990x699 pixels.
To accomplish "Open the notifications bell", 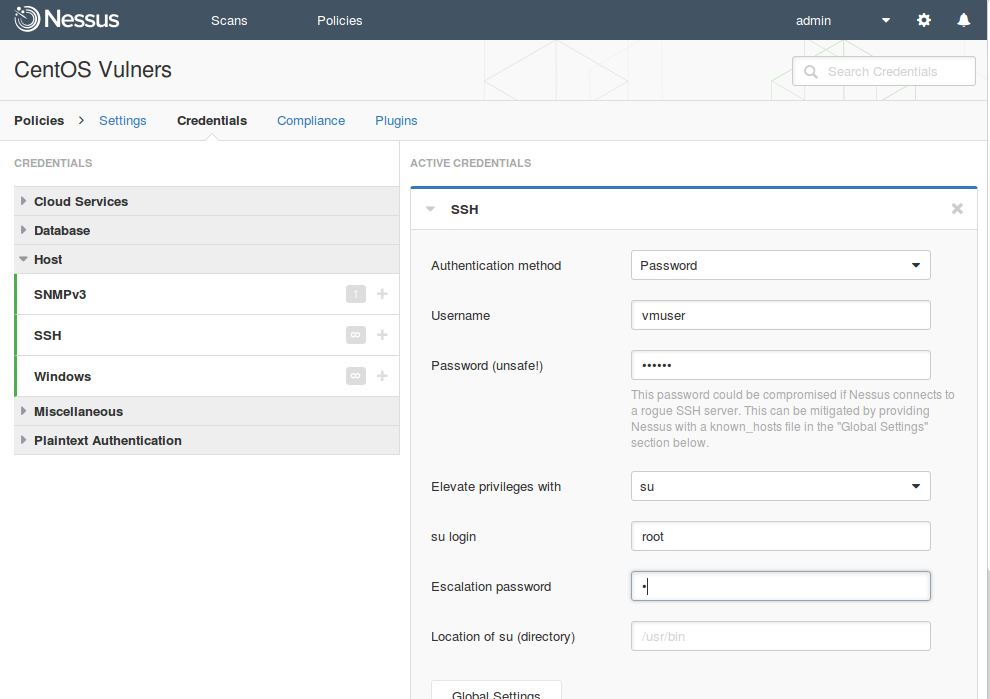I will click(x=963, y=20).
